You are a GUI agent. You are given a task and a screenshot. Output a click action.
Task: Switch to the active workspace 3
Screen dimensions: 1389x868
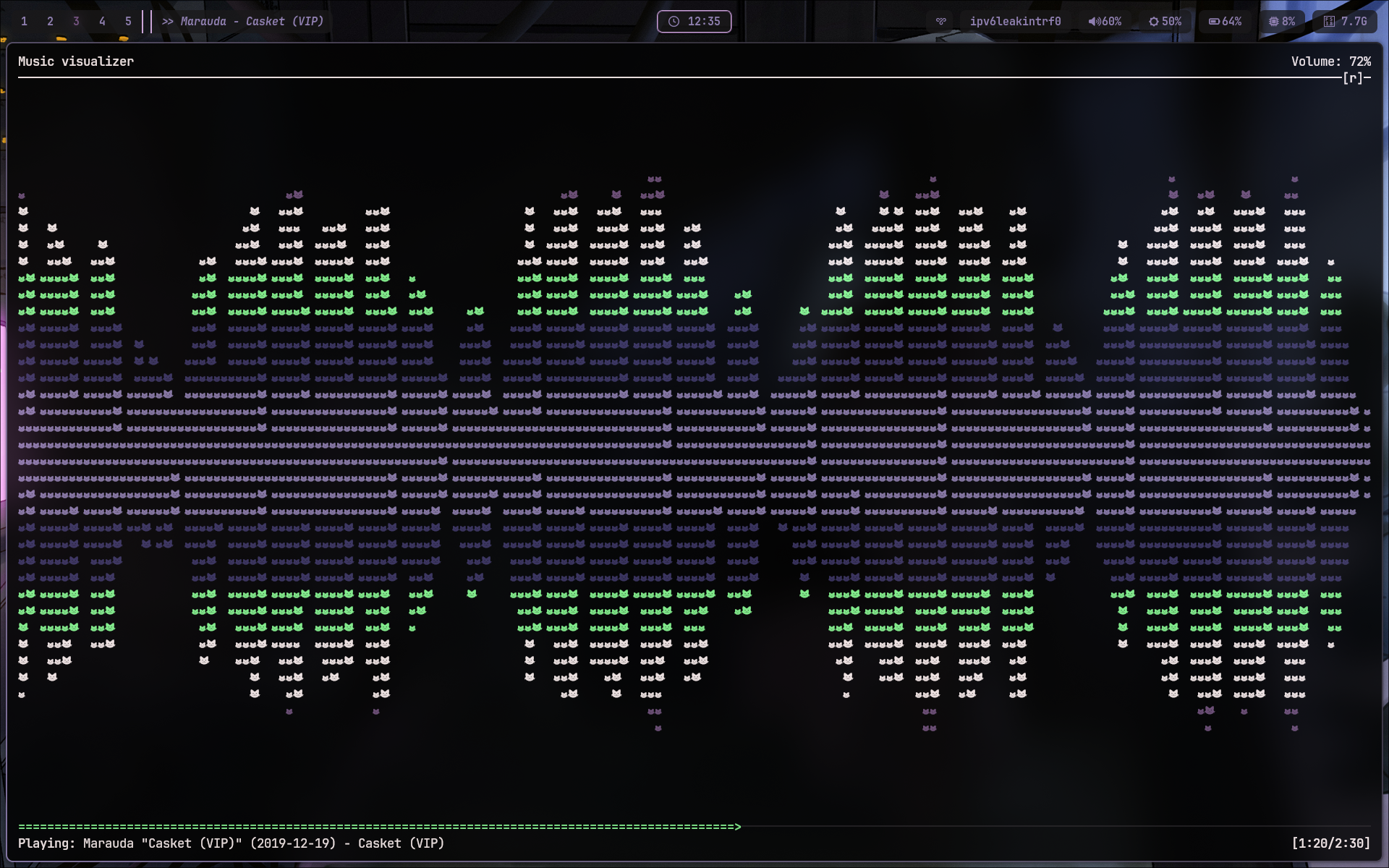point(76,22)
